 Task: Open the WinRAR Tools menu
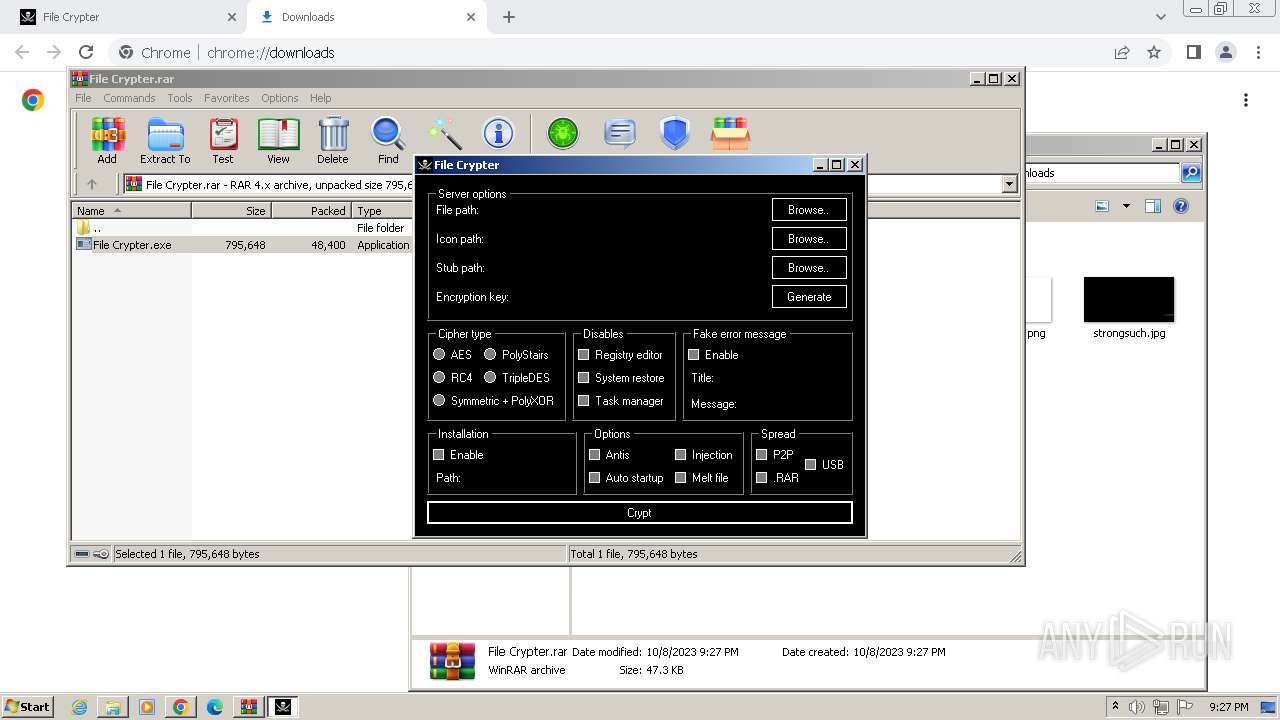tap(180, 98)
